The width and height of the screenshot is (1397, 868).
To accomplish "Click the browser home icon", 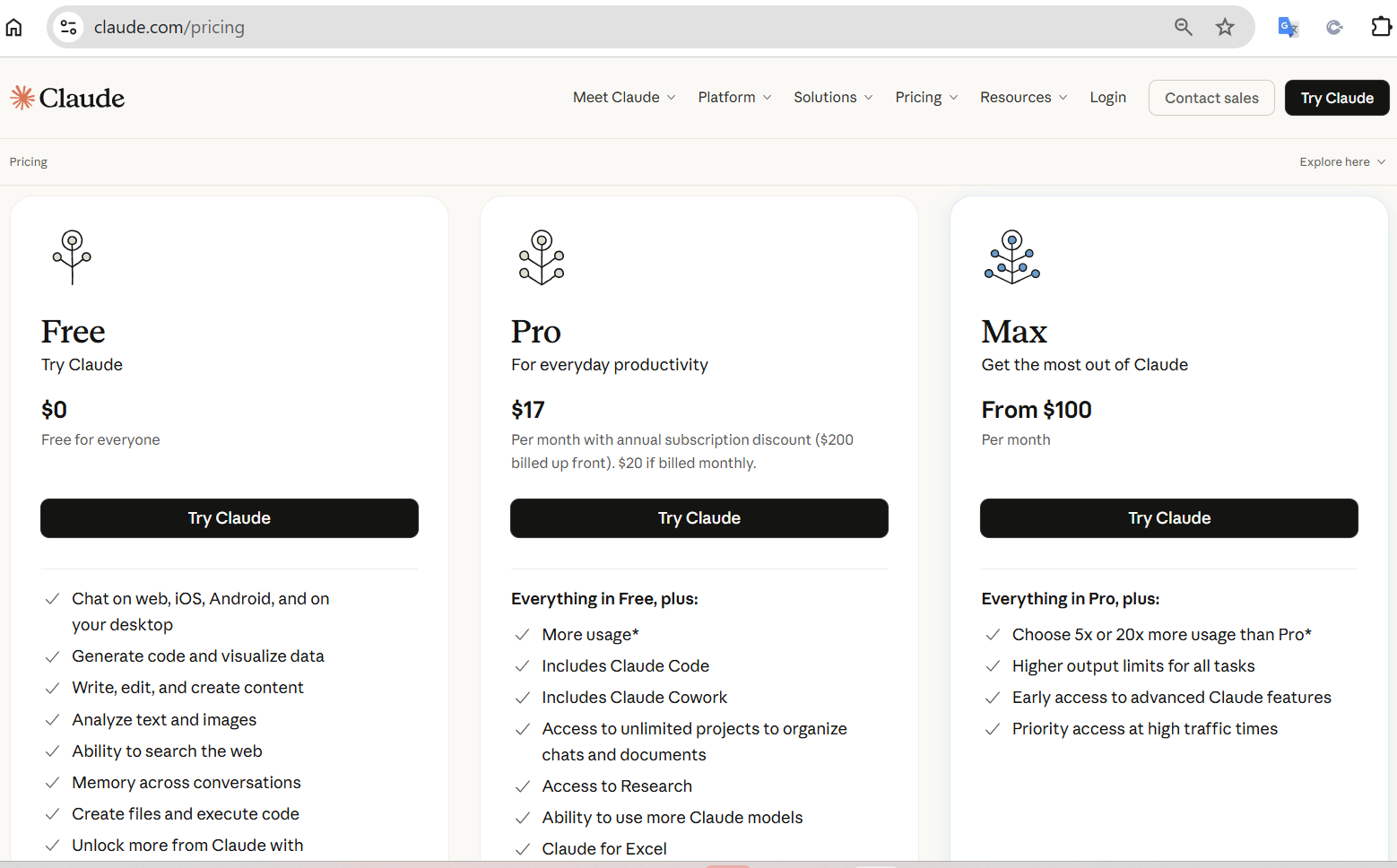I will (14, 27).
